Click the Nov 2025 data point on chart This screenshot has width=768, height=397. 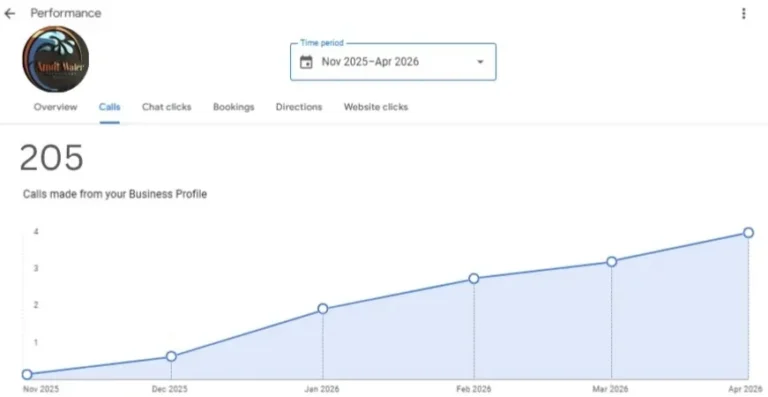[27, 374]
